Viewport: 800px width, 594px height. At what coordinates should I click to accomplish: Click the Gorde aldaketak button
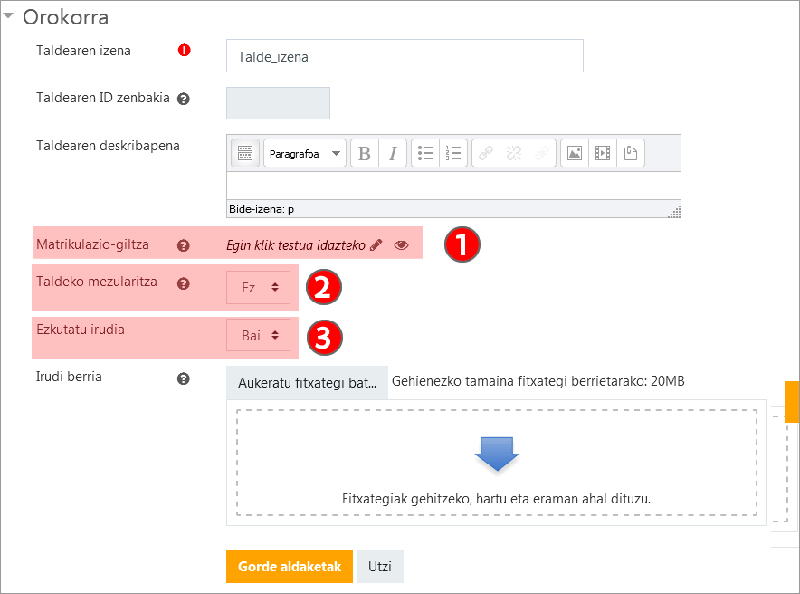point(289,566)
